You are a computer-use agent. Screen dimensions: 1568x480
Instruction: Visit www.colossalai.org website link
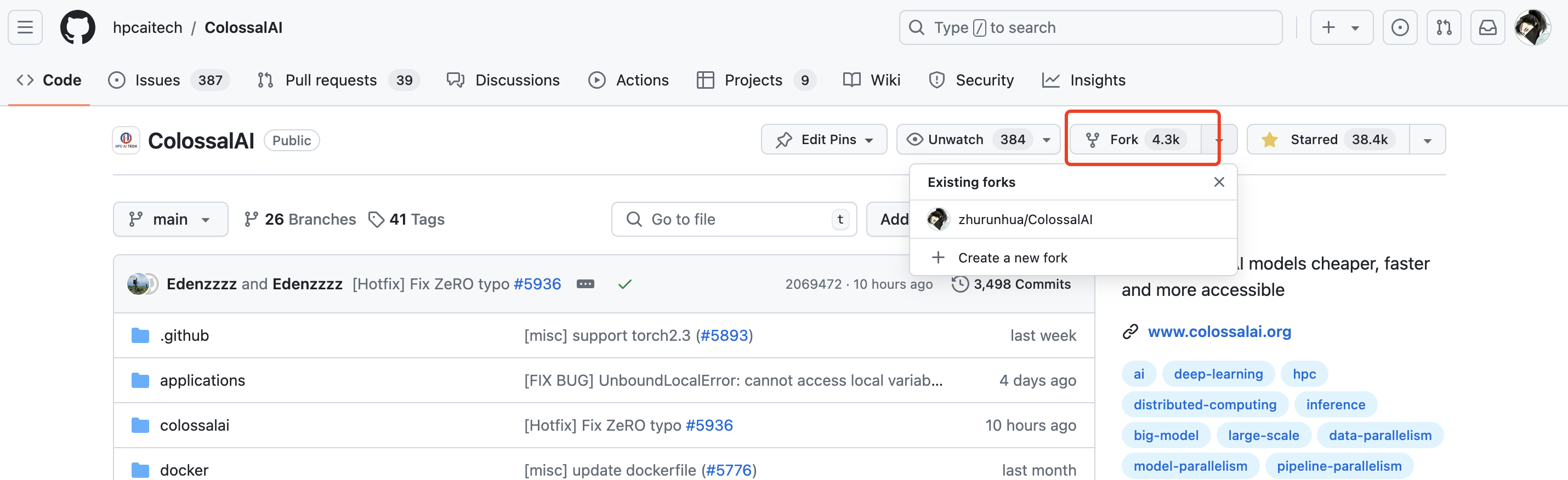pyautogui.click(x=1219, y=332)
